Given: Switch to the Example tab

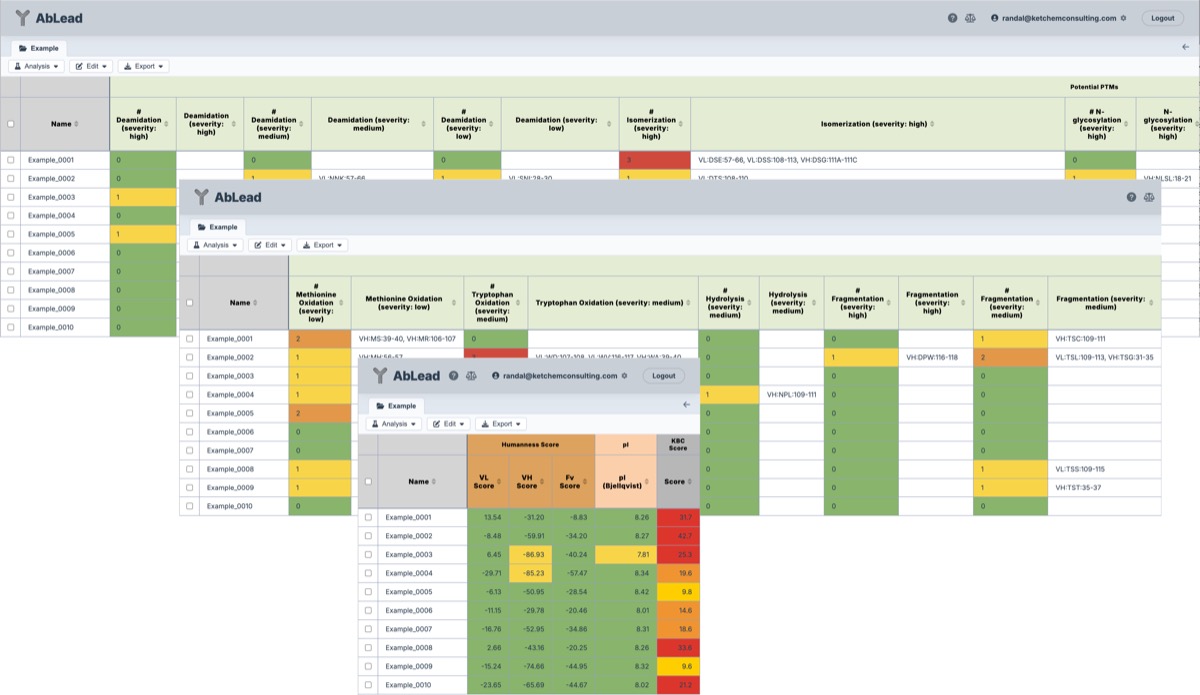Looking at the screenshot, I should 400,405.
